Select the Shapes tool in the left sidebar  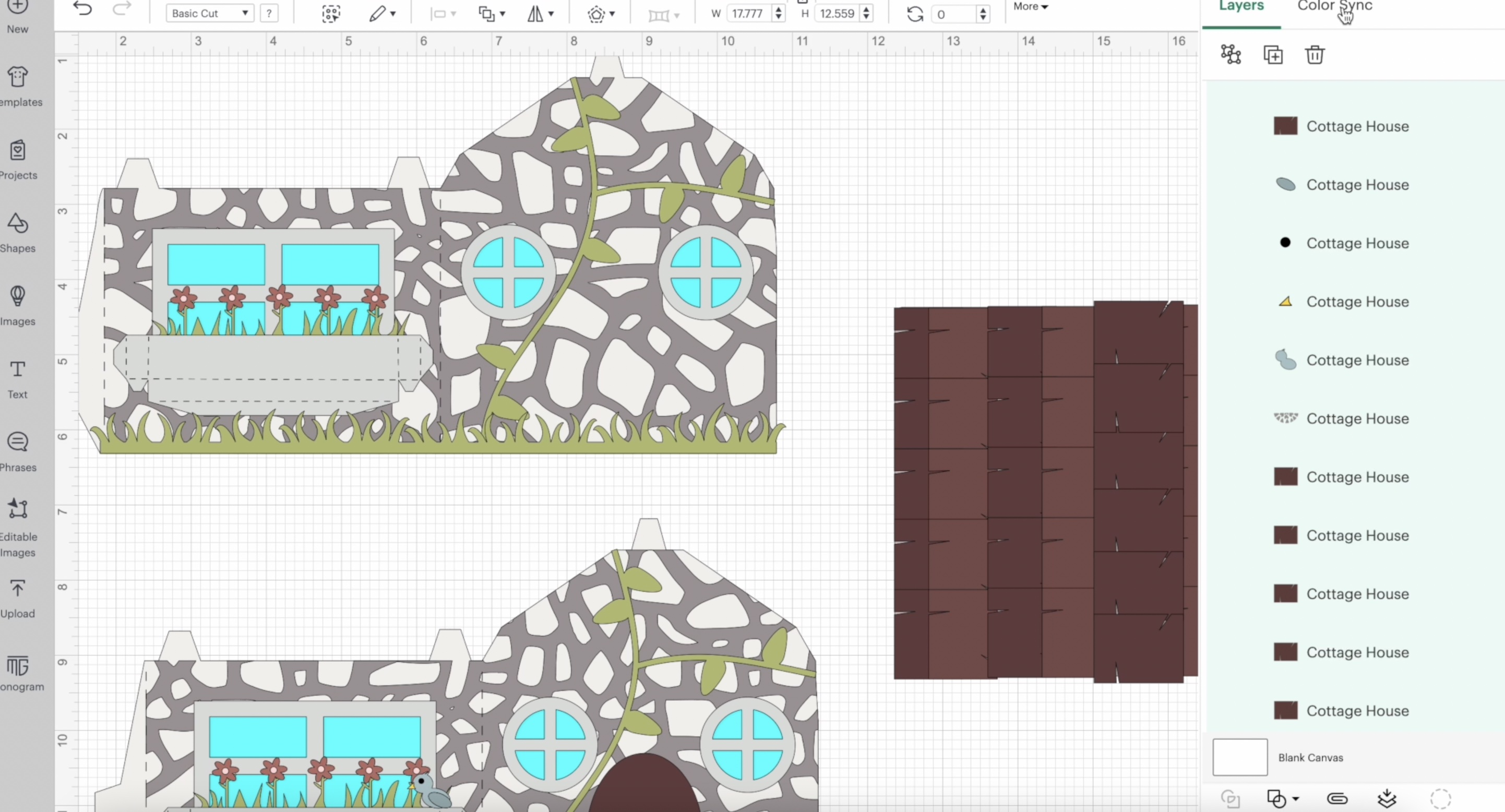pos(17,233)
